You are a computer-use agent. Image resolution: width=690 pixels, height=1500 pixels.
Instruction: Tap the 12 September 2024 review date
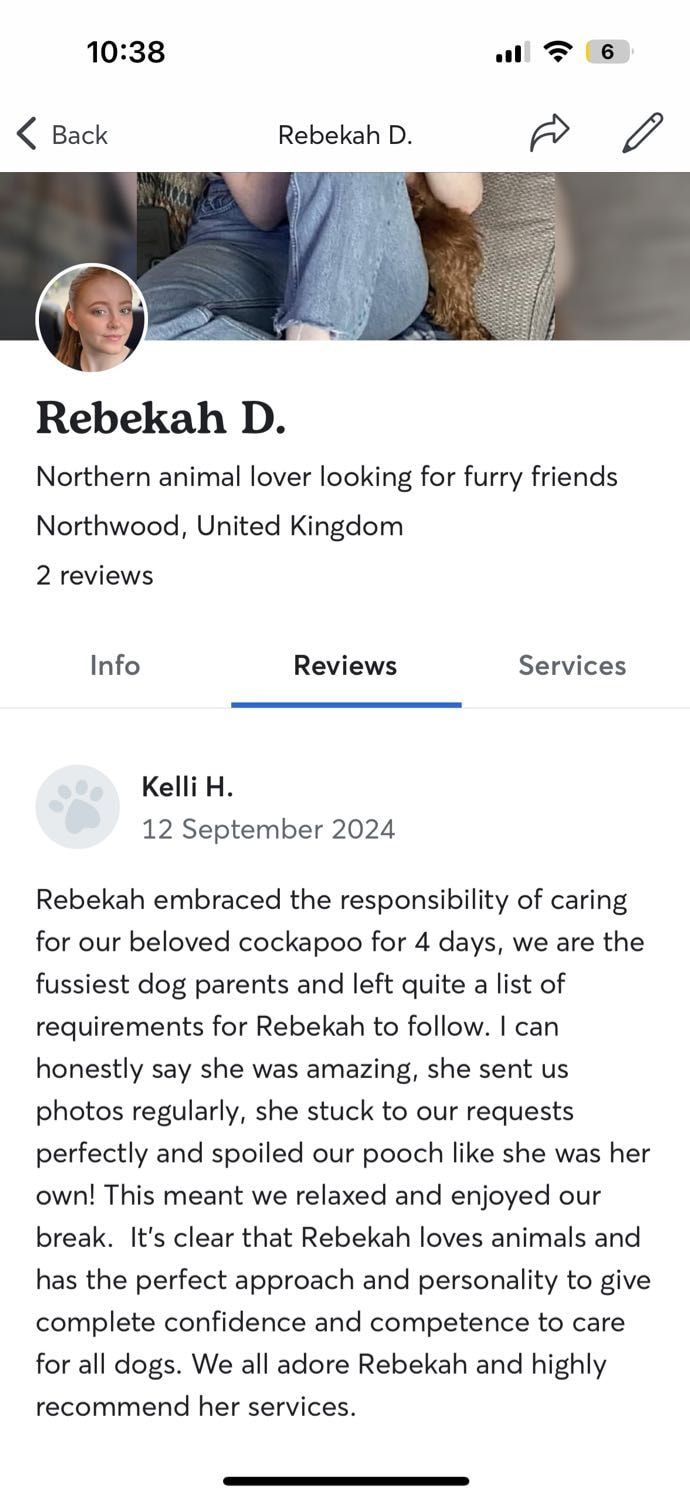coord(268,829)
